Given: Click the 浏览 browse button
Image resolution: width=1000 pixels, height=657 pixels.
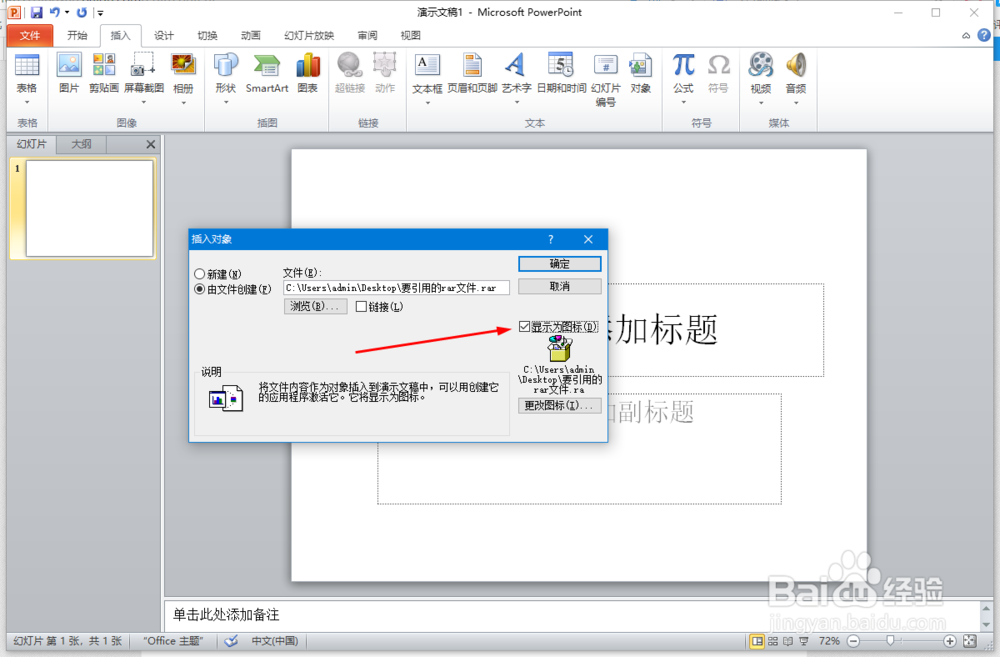Looking at the screenshot, I should [315, 306].
